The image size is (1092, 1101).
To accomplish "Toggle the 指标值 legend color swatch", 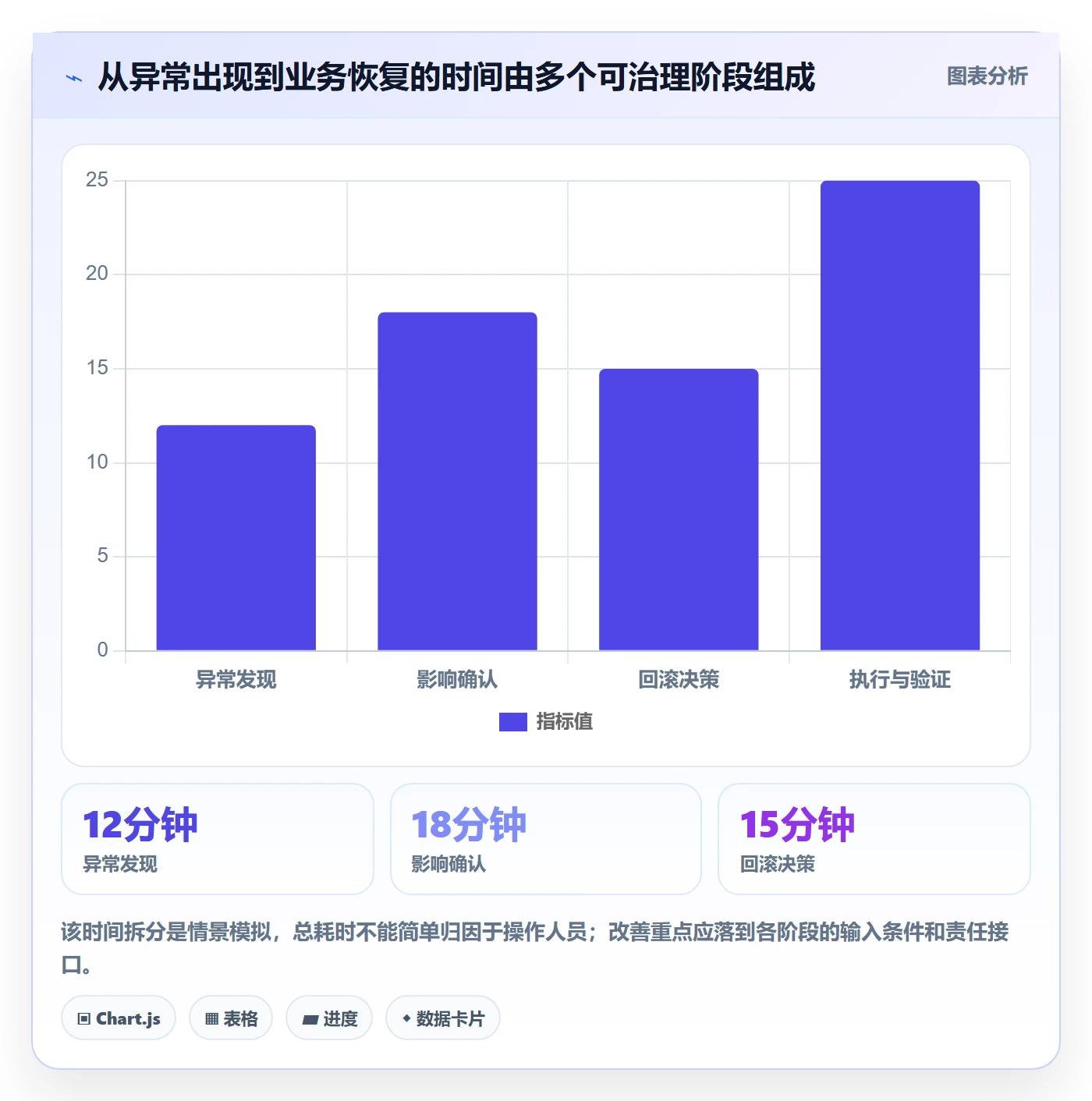I will coord(513,722).
